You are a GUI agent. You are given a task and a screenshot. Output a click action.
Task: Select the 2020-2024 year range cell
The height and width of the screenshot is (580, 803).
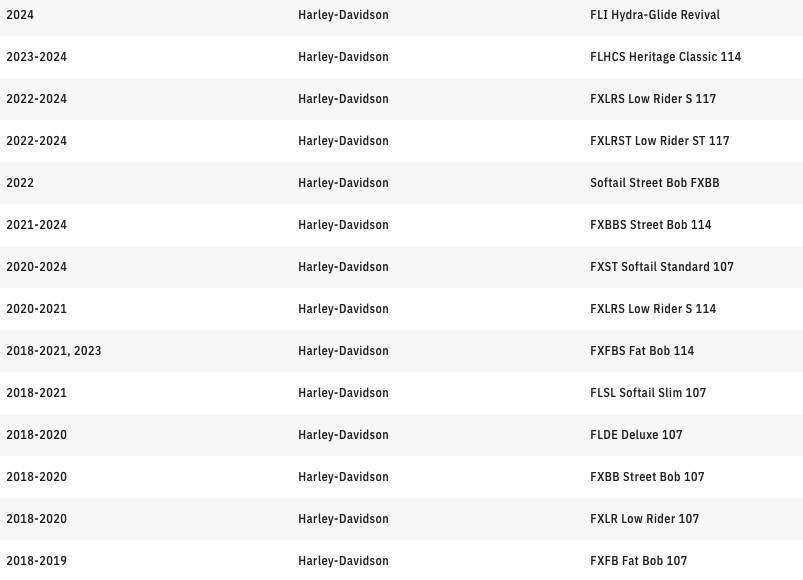coord(36,267)
